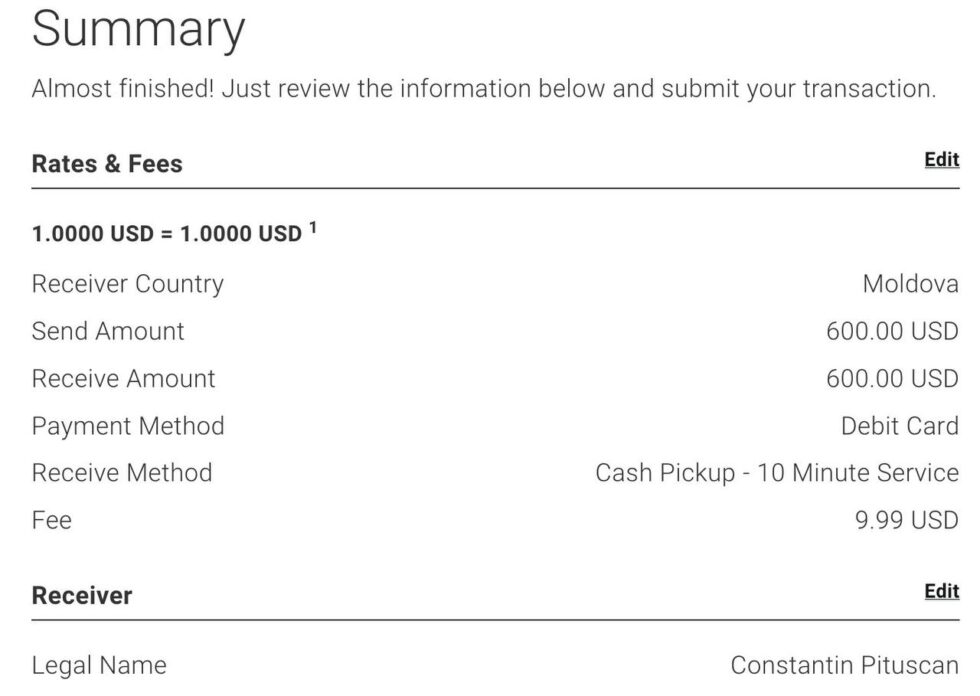Click the Receive Method label
The width and height of the screenshot is (980, 696).
[122, 472]
